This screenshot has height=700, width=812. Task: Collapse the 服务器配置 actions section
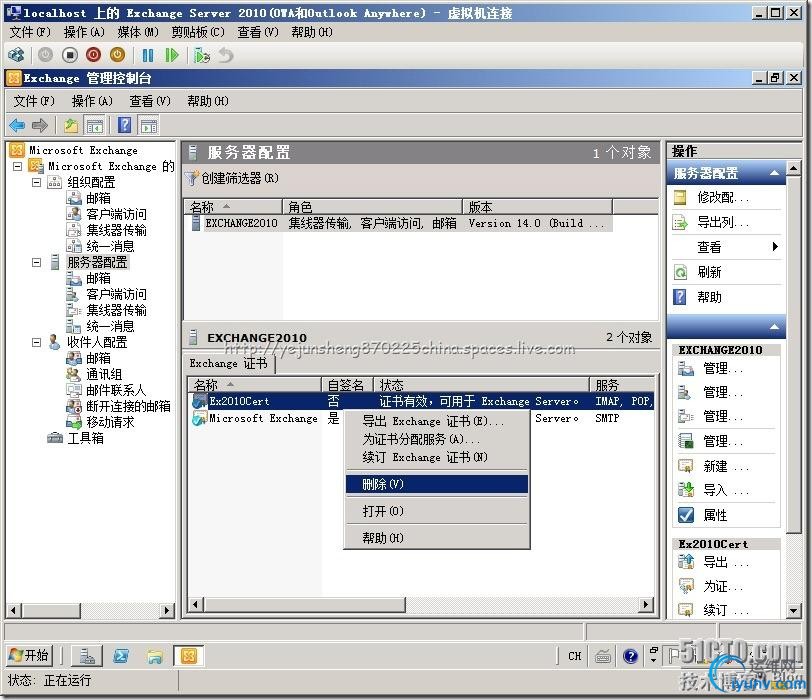coord(774,173)
